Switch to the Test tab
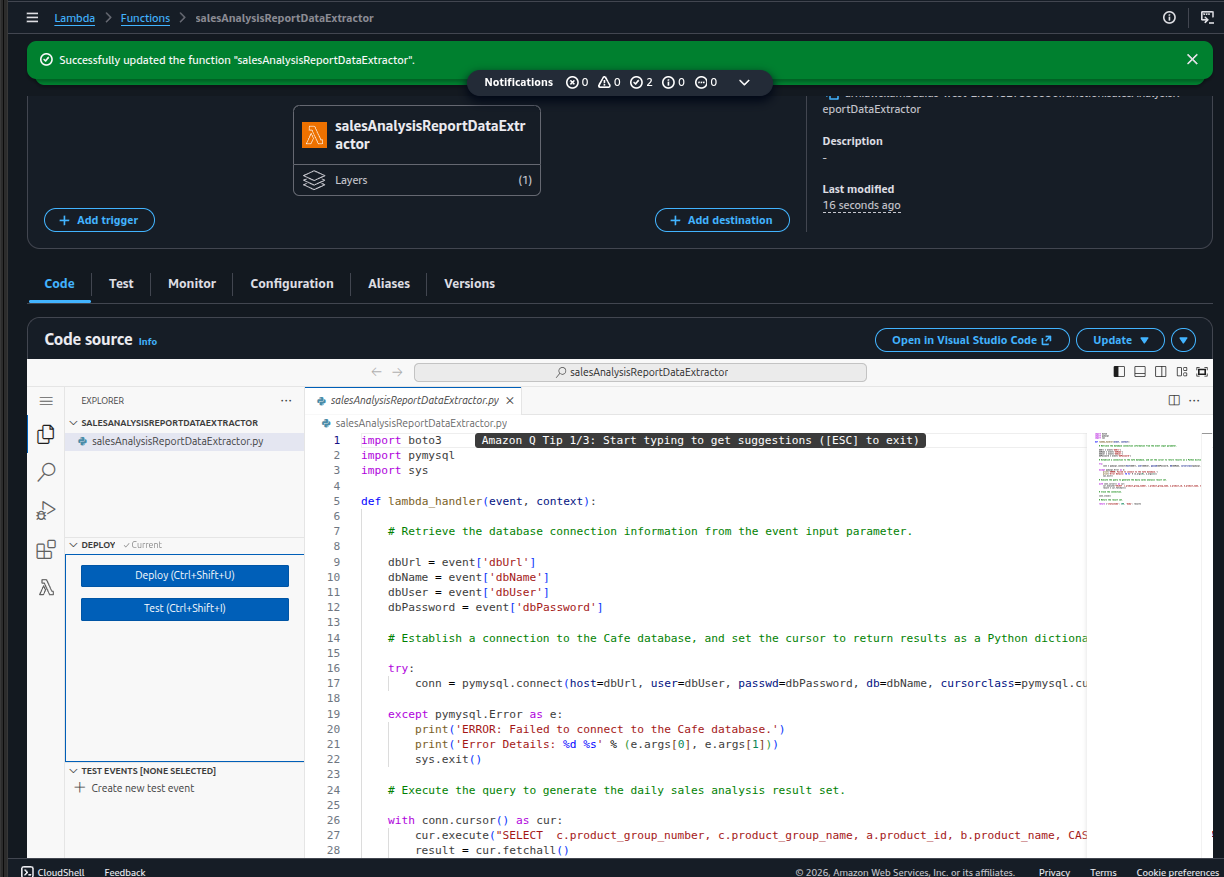Viewport: 1224px width, 877px height. point(121,283)
